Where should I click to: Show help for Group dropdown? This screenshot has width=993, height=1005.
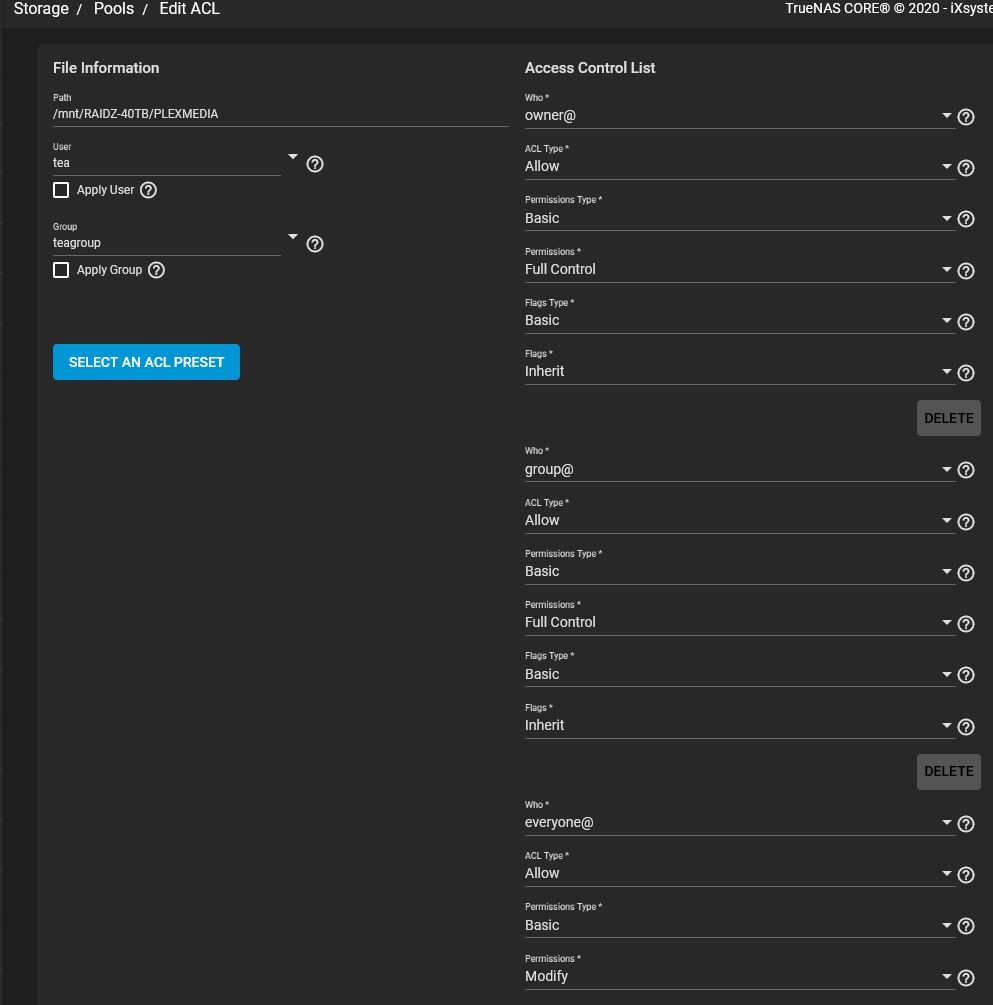click(315, 244)
